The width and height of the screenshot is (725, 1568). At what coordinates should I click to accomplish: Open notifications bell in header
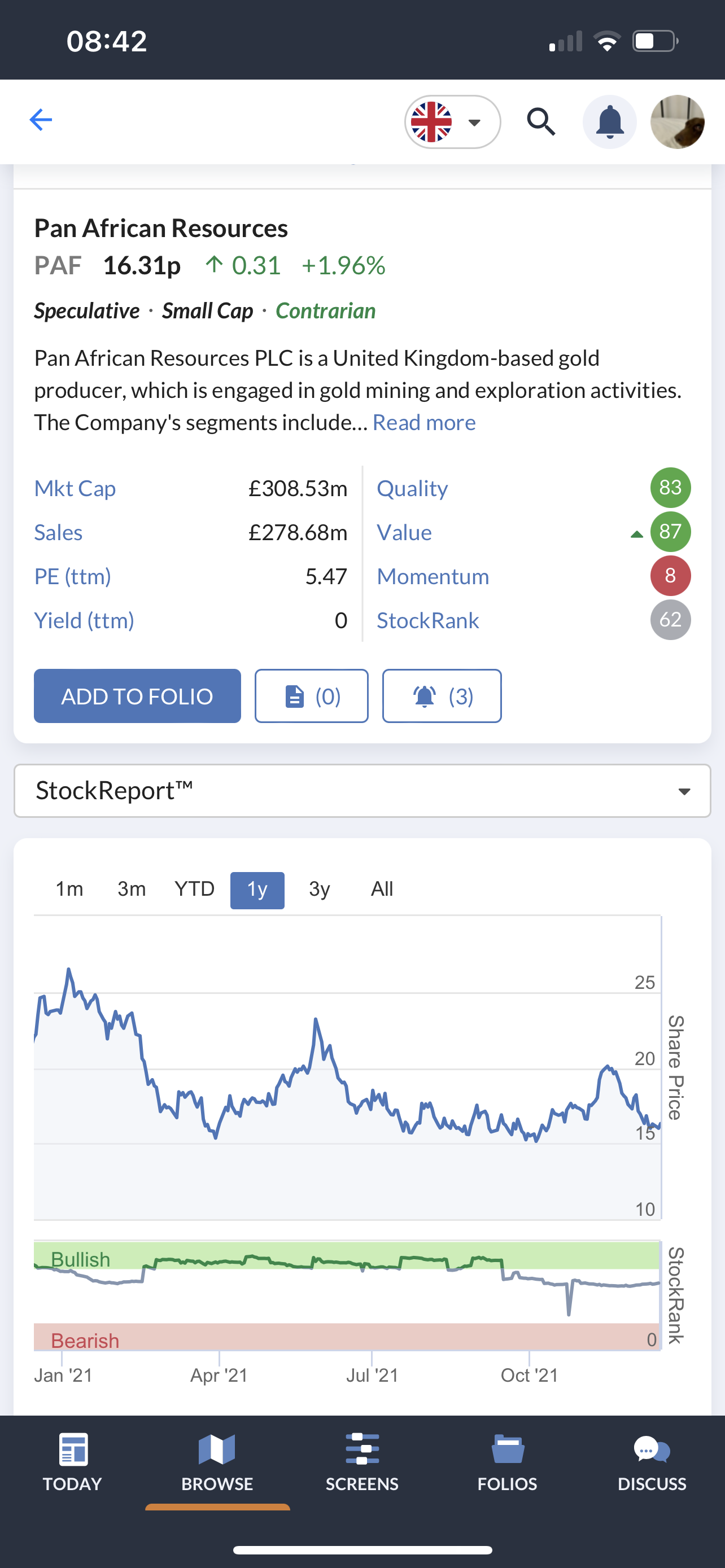(x=609, y=122)
